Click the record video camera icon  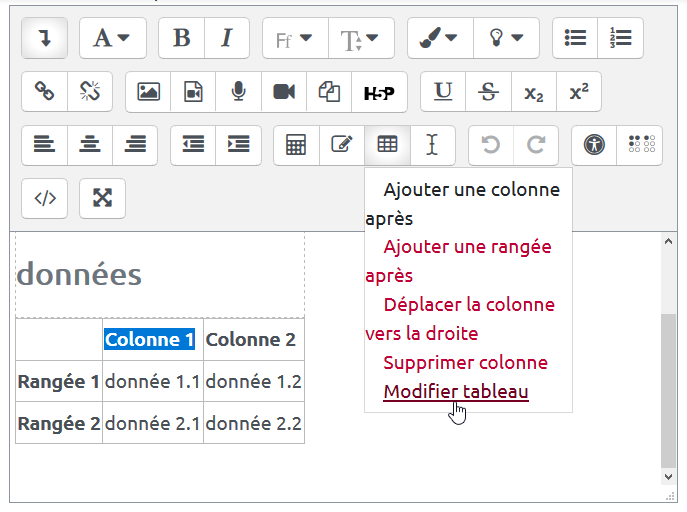[x=284, y=92]
